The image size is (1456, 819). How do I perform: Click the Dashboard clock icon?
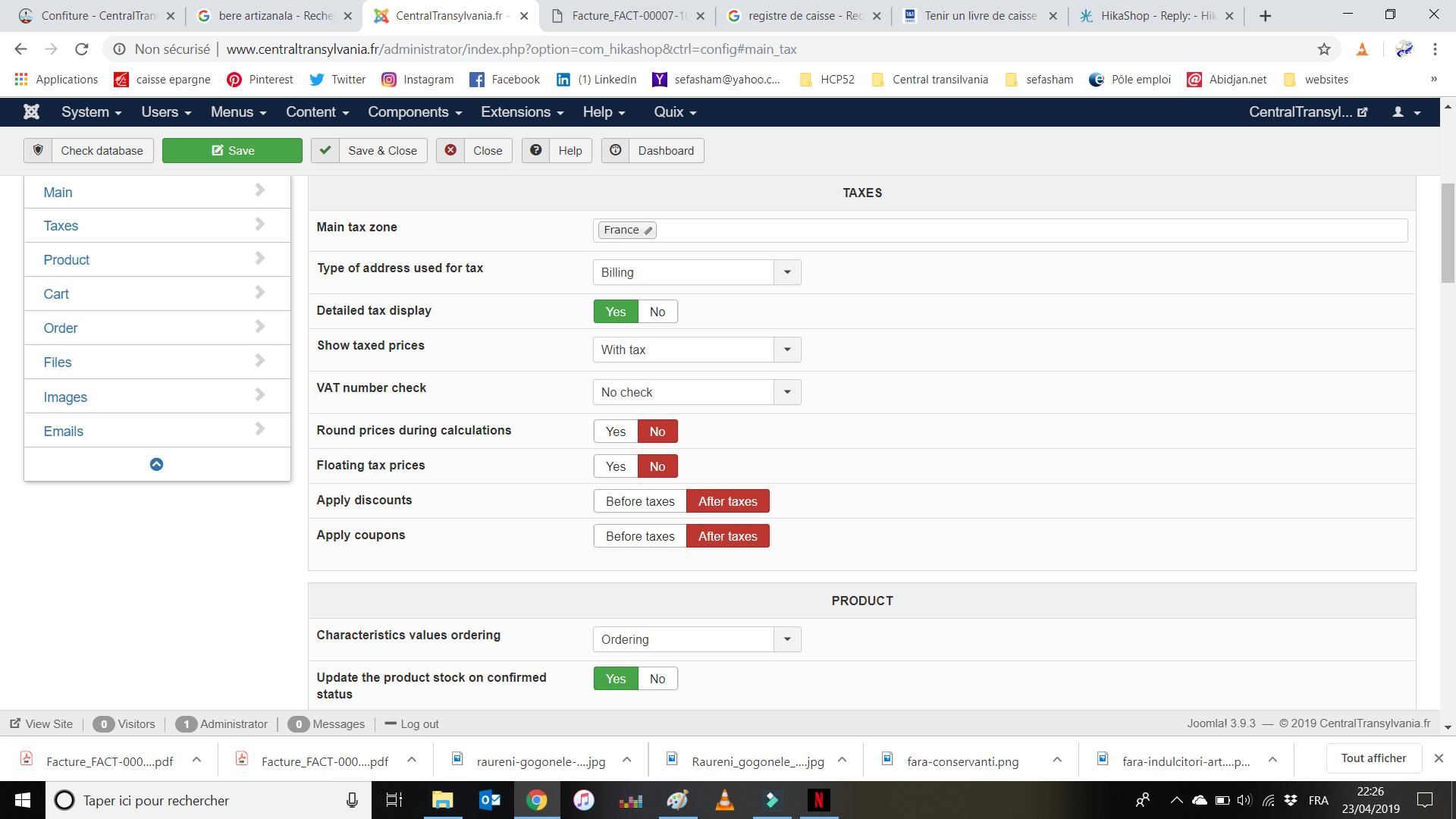coord(616,150)
